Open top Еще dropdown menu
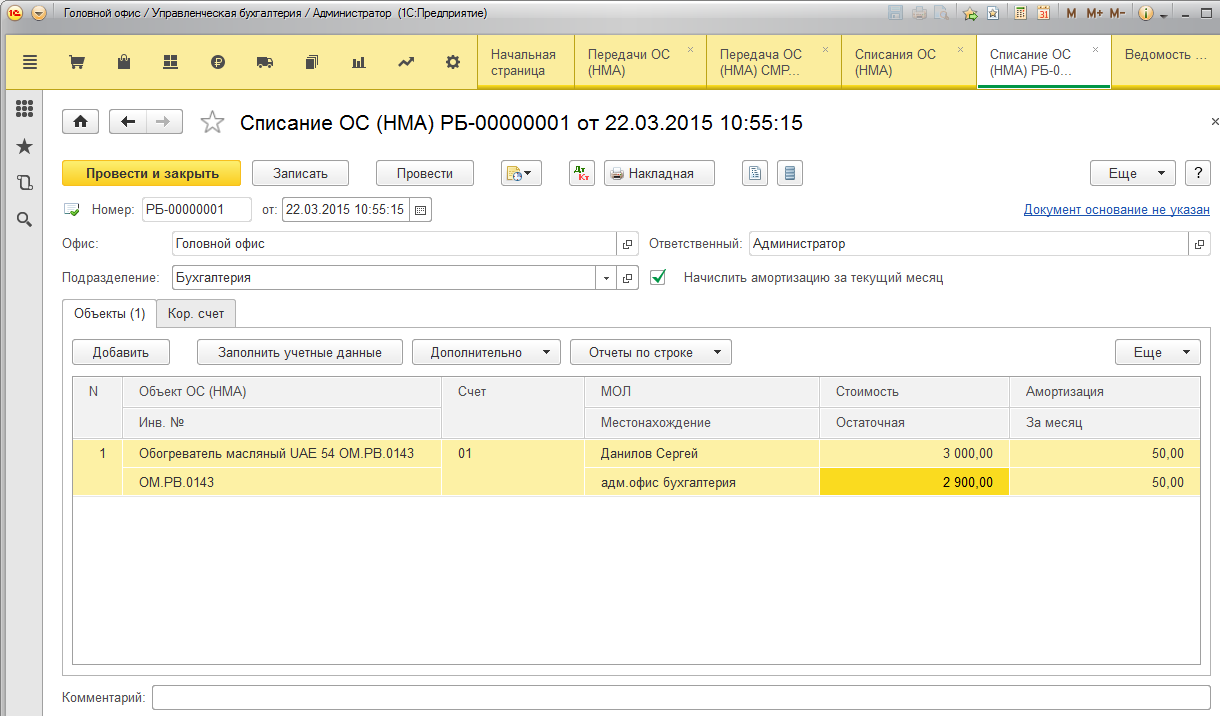This screenshot has width=1220, height=716. point(1133,173)
